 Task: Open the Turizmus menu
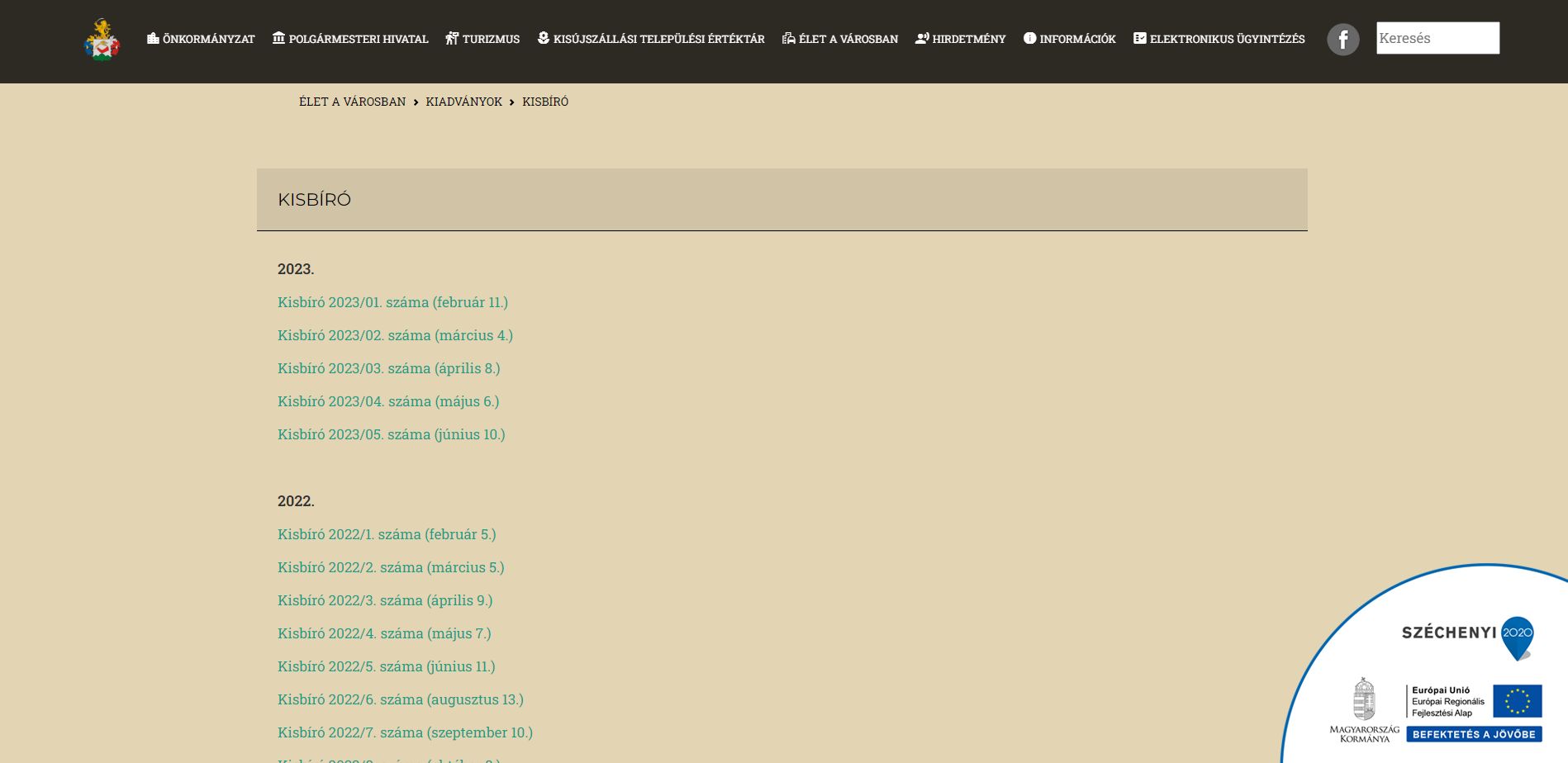click(491, 39)
